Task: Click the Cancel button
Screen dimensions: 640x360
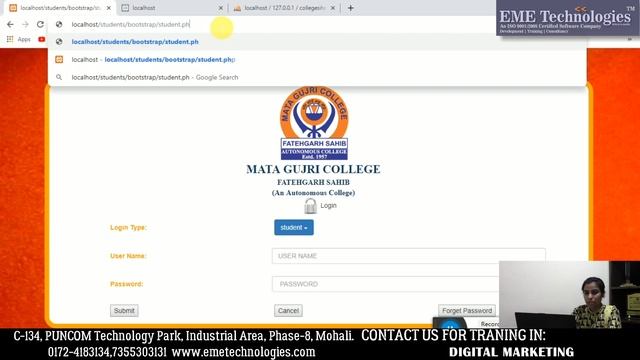Action: point(288,311)
